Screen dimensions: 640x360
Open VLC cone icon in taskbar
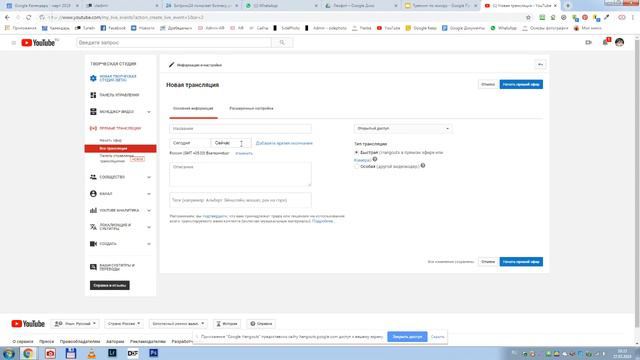click(92, 353)
